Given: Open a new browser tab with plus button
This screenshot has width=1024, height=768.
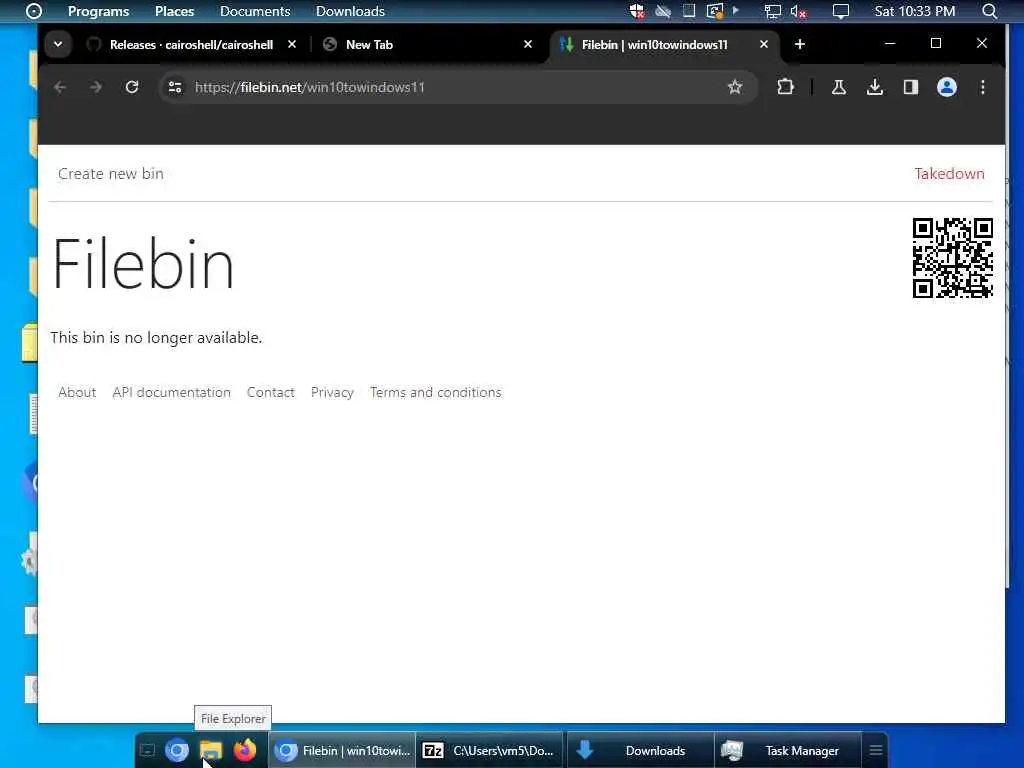Looking at the screenshot, I should pos(799,44).
